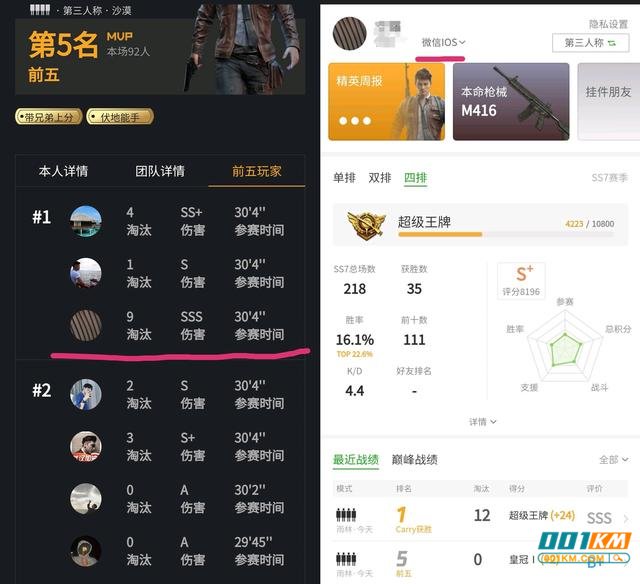The height and width of the screenshot is (584, 640).
Task: Click the 超级王牌 rank progress bar
Action: [x=506, y=235]
